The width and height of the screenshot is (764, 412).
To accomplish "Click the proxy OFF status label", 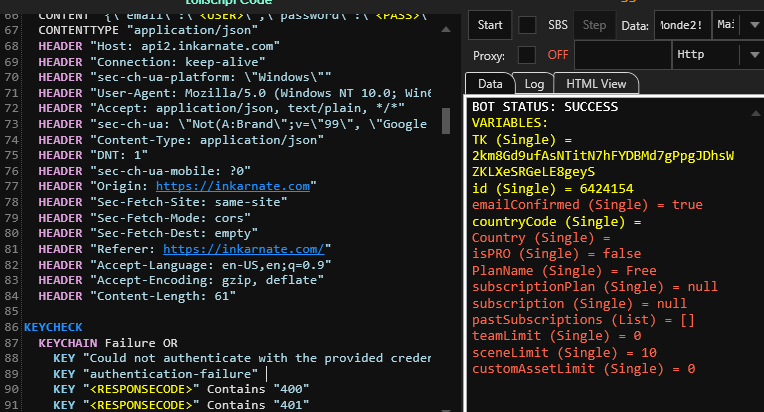I will click(557, 55).
